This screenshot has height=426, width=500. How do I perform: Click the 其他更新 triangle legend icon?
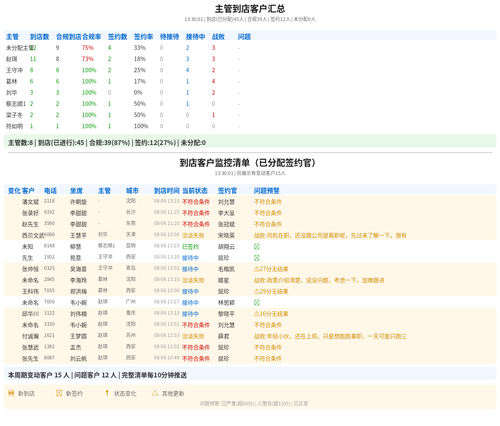155,393
